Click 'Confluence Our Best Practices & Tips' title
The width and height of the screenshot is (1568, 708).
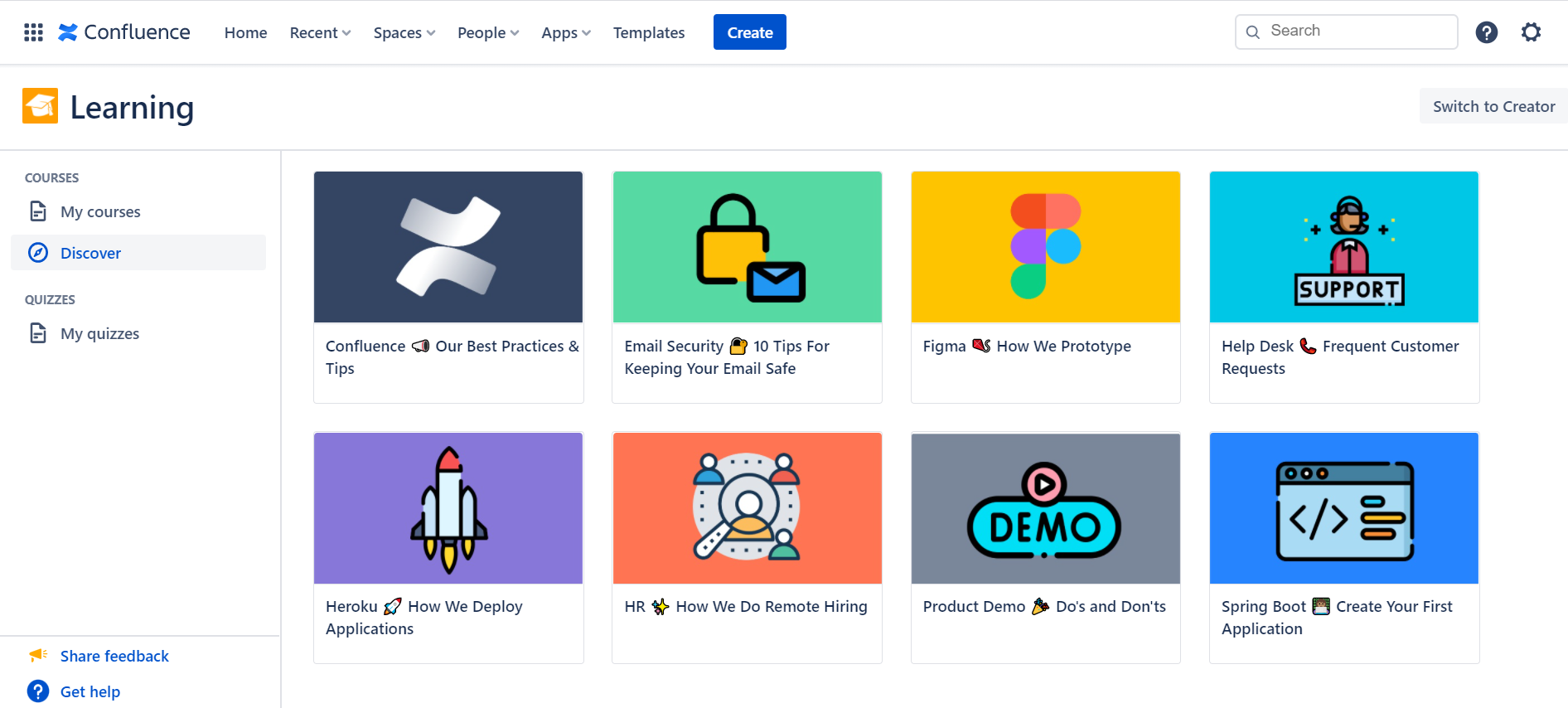[452, 357]
